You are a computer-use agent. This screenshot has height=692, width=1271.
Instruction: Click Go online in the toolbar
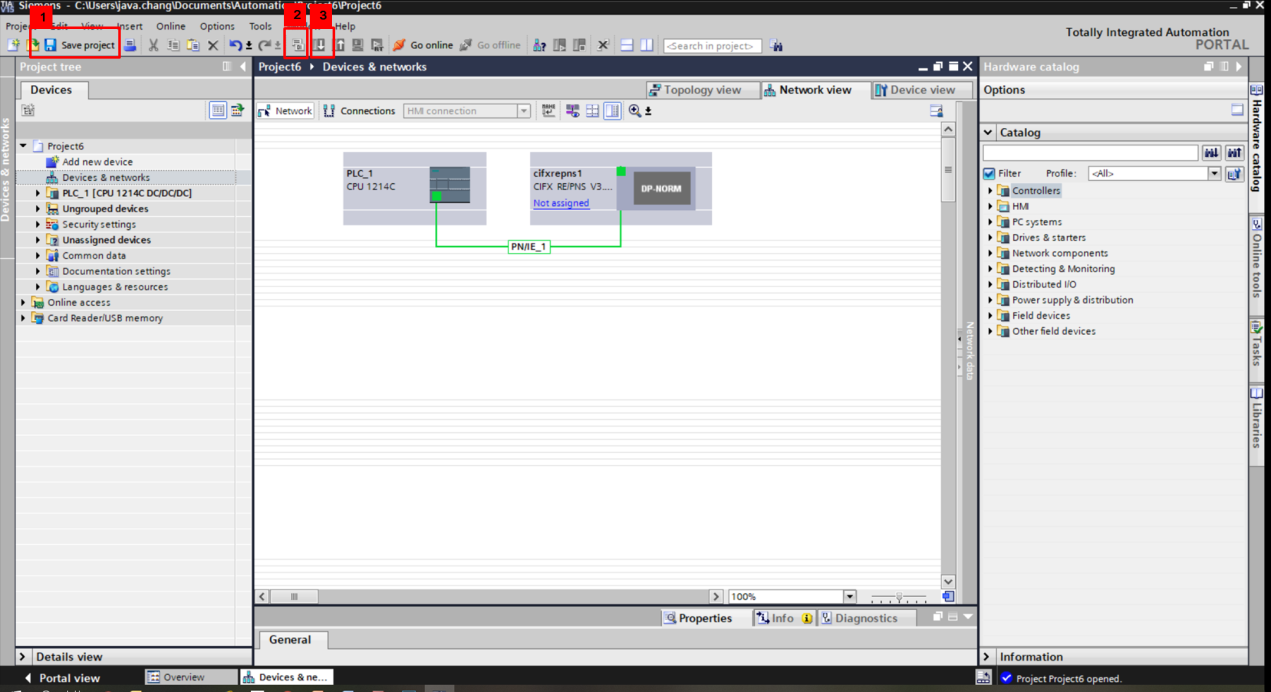click(x=423, y=45)
